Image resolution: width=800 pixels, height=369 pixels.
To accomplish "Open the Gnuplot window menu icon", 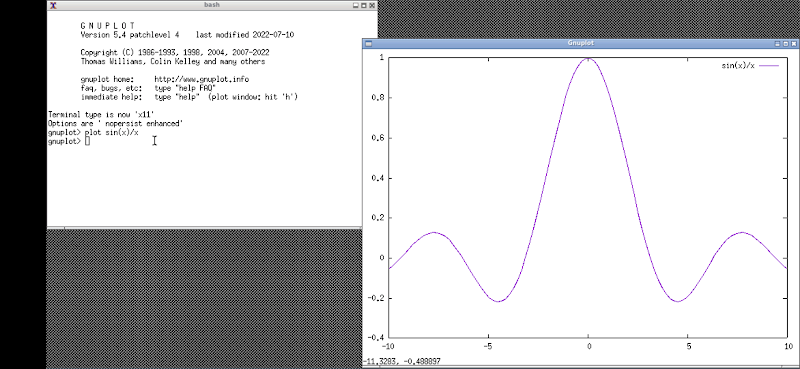I will [368, 44].
